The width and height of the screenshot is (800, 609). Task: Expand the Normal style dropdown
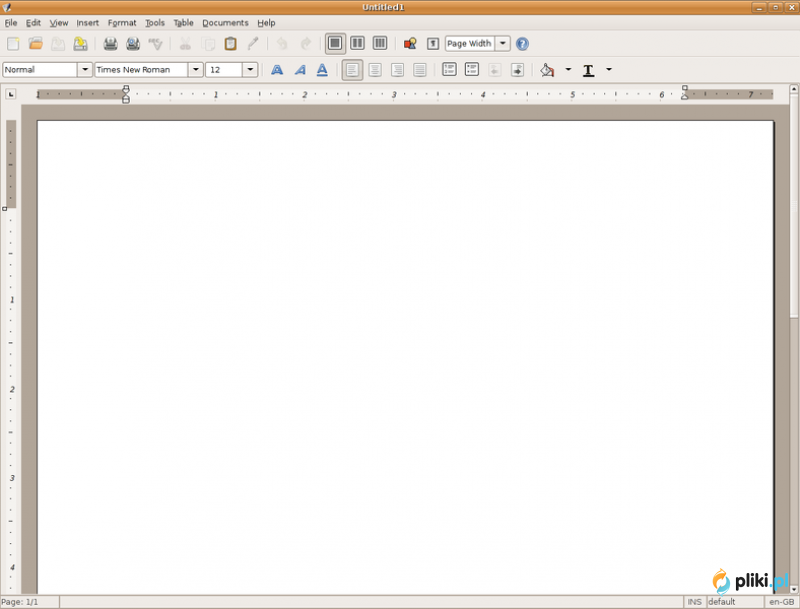[x=85, y=69]
